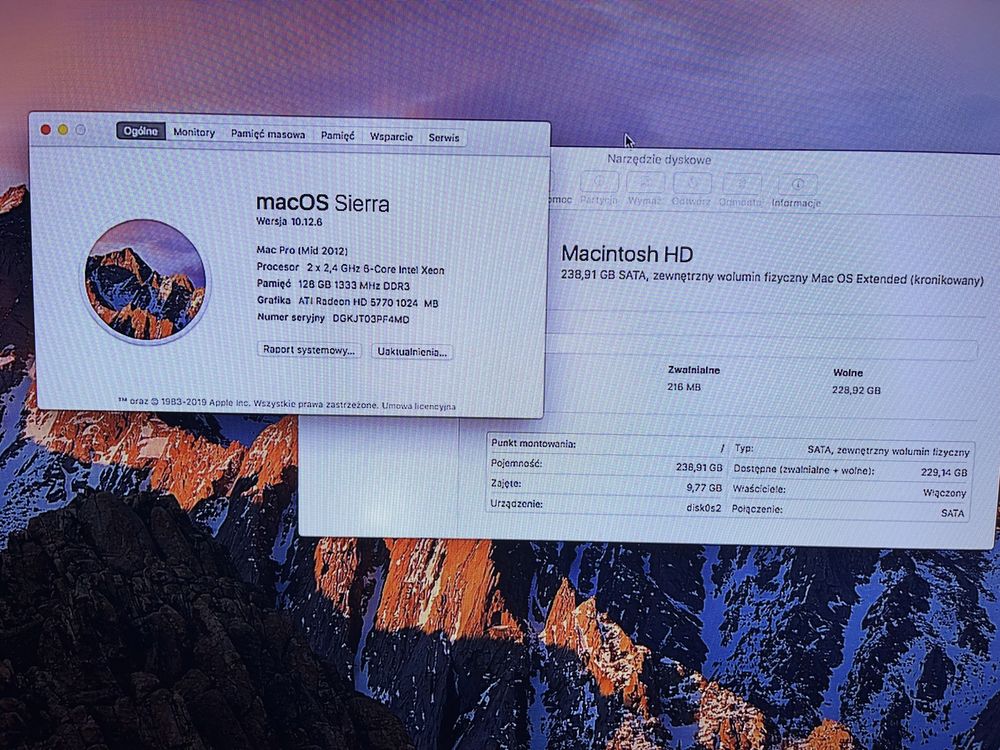The image size is (1000, 750).
Task: Click the Apple copyright 1983-2019 text
Action: 247,403
